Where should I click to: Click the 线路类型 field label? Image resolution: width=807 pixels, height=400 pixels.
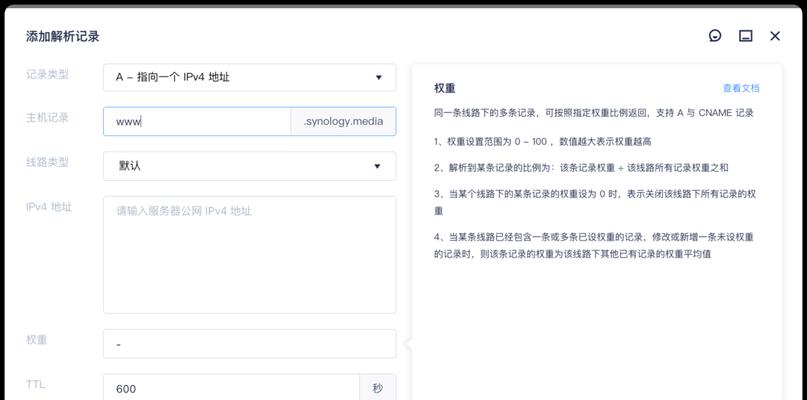pyautogui.click(x=47, y=162)
